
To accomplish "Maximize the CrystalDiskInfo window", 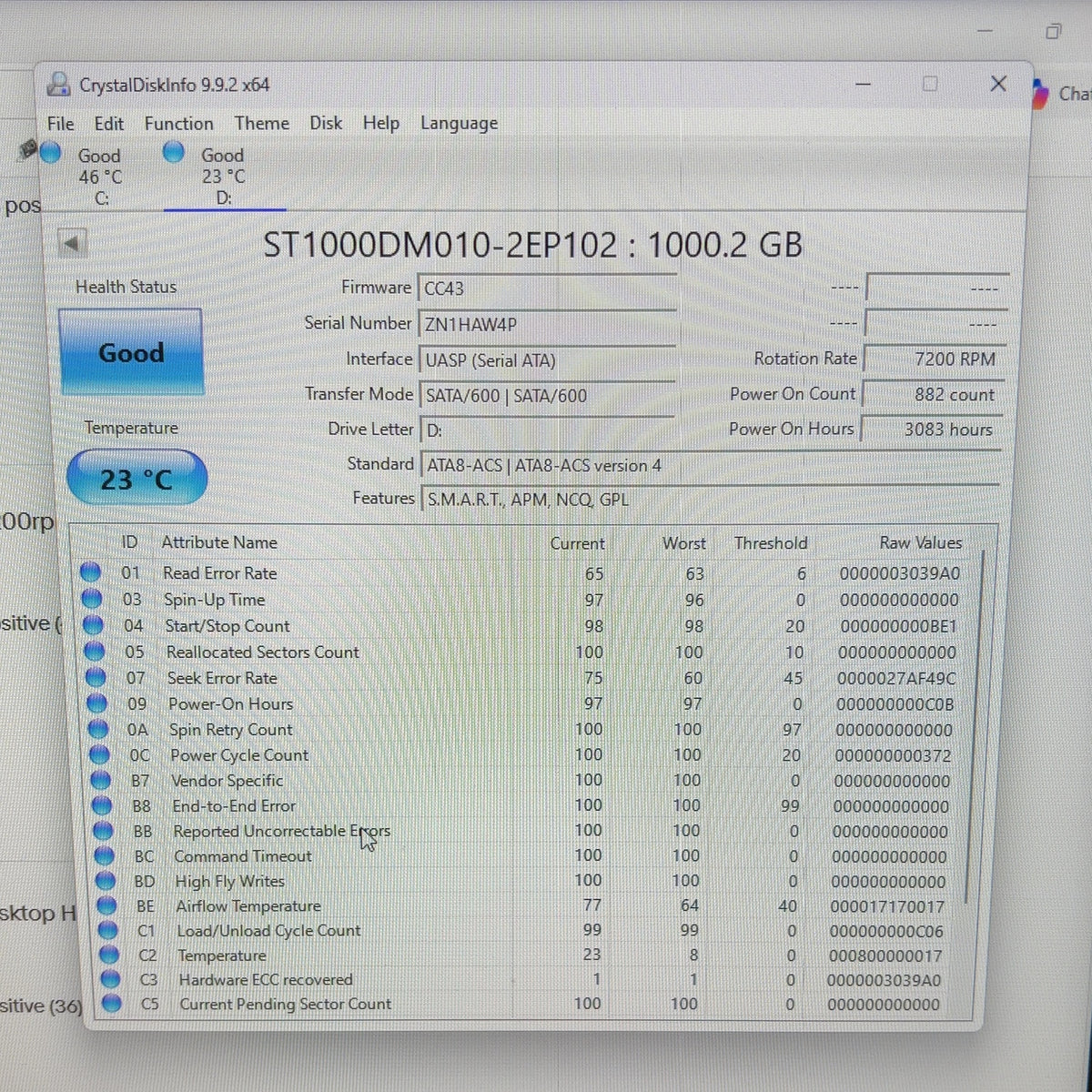I will coord(930,84).
